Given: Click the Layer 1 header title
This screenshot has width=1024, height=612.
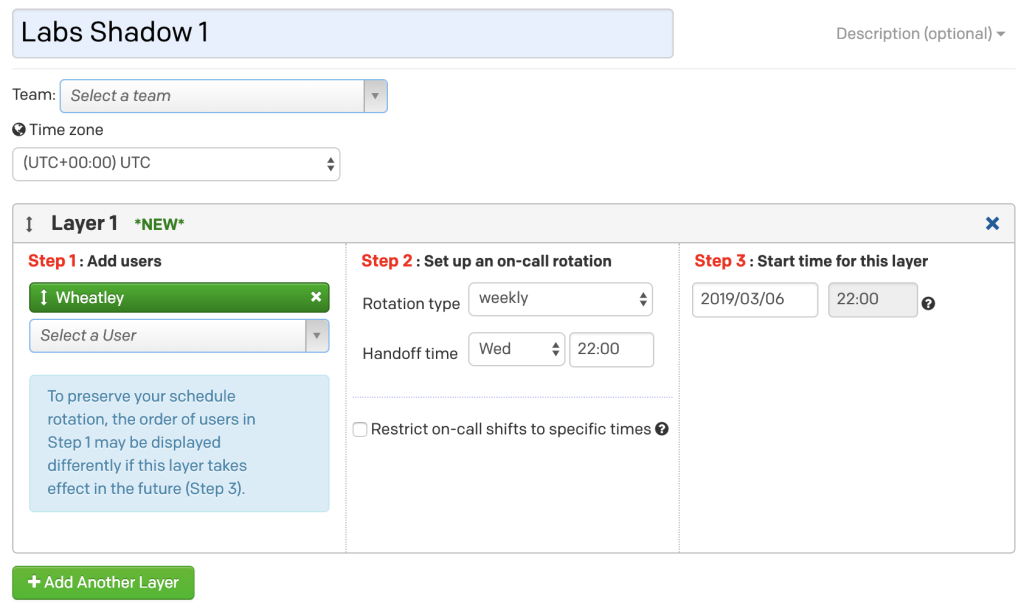Looking at the screenshot, I should pos(84,224).
